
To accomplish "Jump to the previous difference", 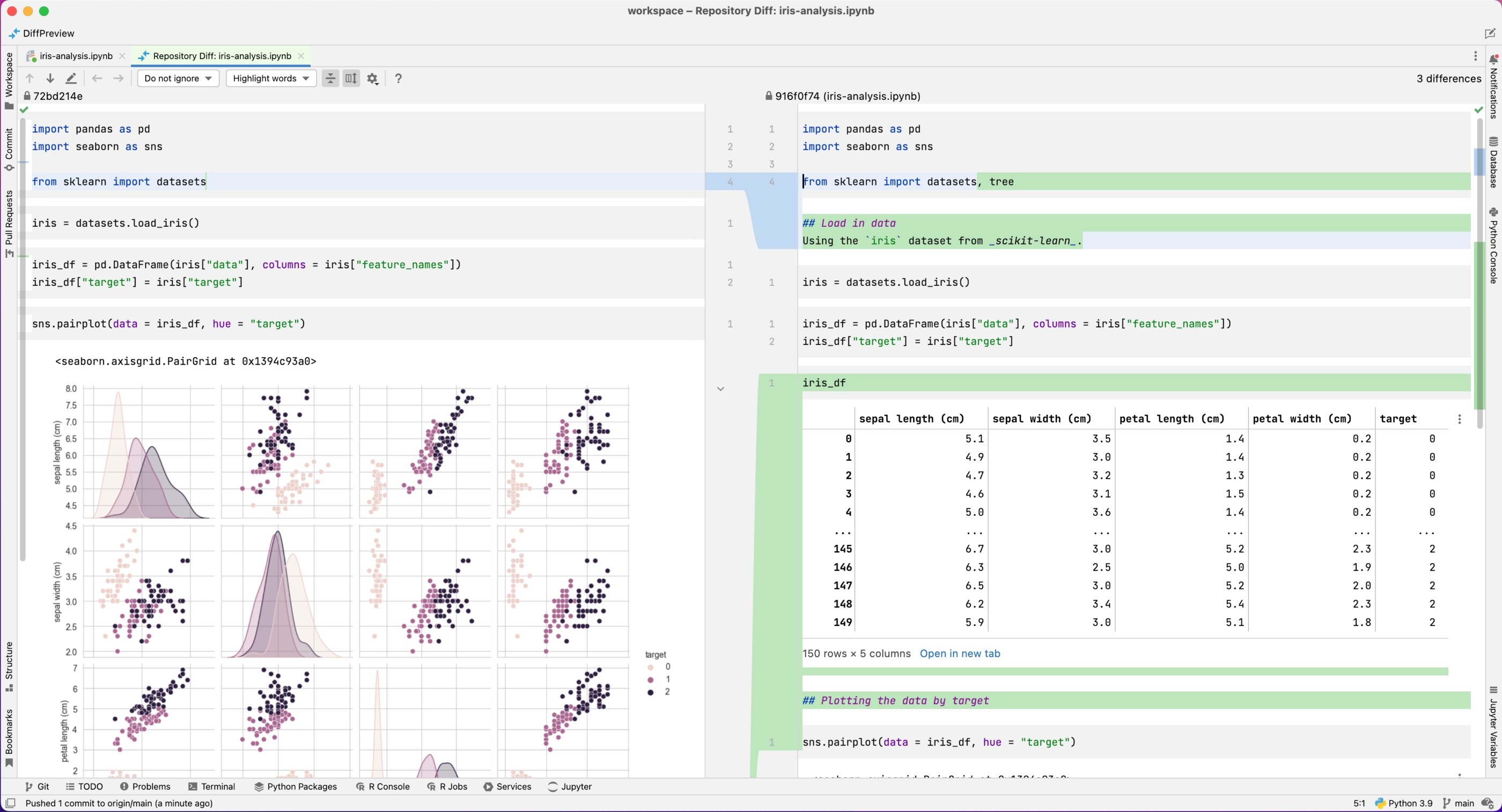I will (x=29, y=78).
